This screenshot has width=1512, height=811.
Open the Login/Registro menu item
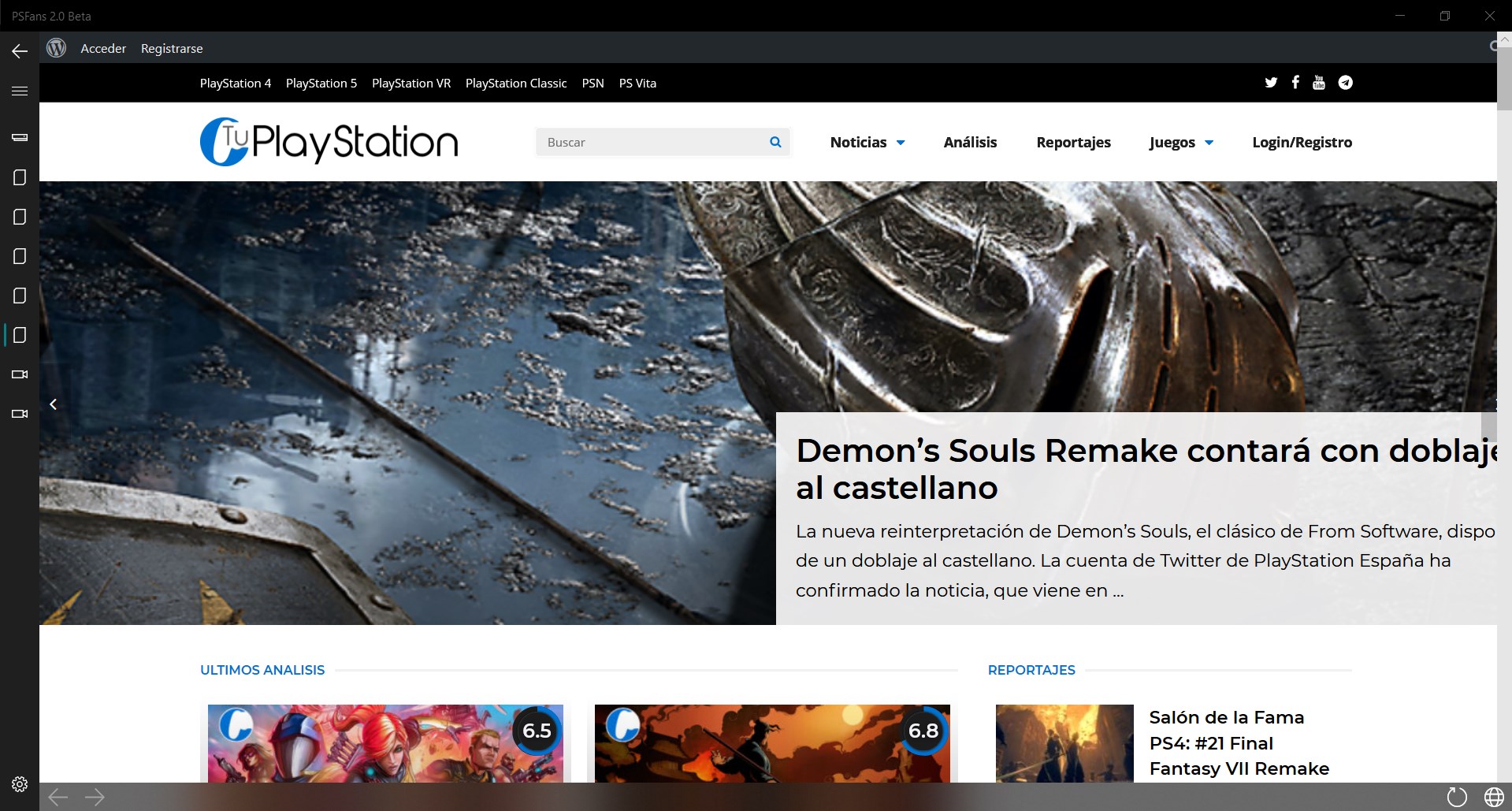pyautogui.click(x=1302, y=142)
